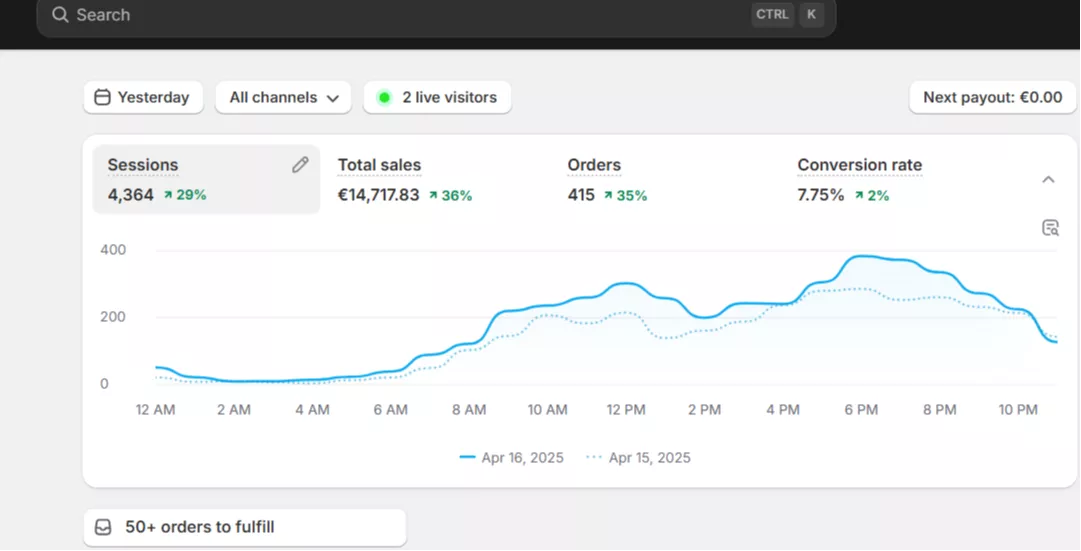This screenshot has height=551, width=1081.
Task: Click the green live visitors dot
Action: [384, 98]
